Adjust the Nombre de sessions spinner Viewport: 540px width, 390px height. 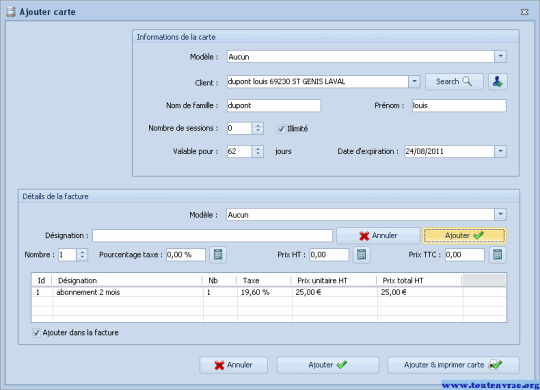pos(258,129)
